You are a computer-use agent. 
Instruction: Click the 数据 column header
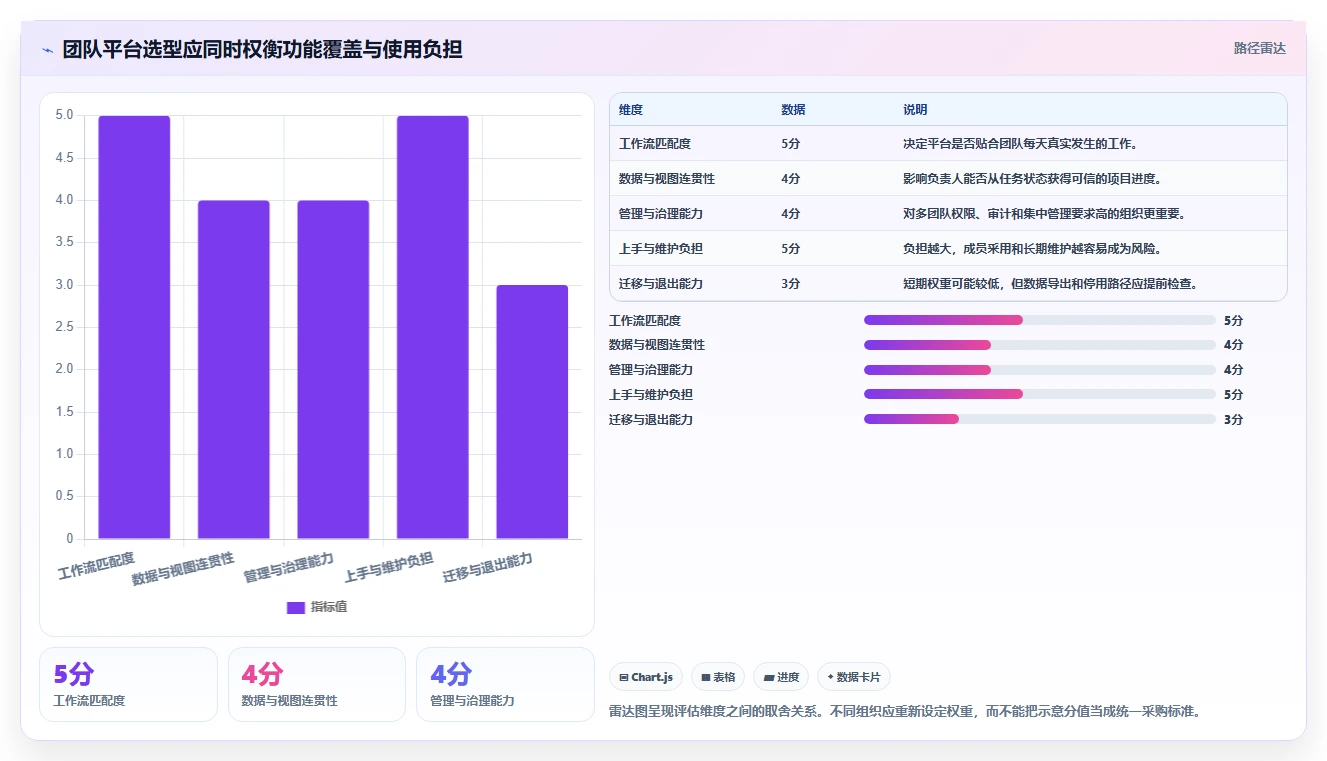(x=793, y=110)
